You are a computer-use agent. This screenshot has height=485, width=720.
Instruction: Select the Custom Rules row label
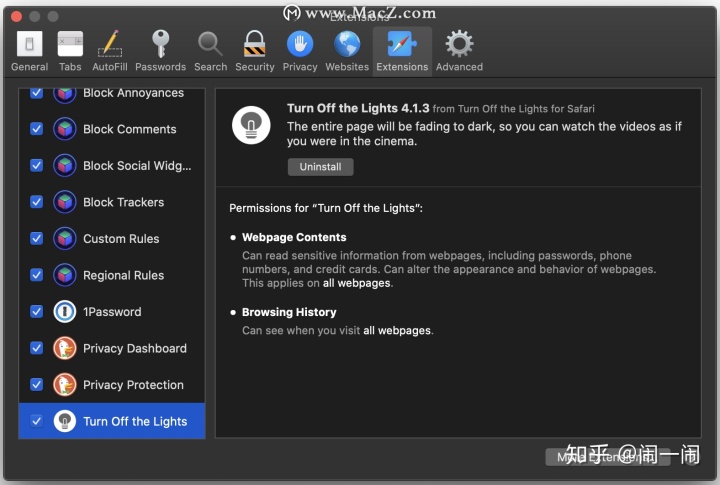121,238
